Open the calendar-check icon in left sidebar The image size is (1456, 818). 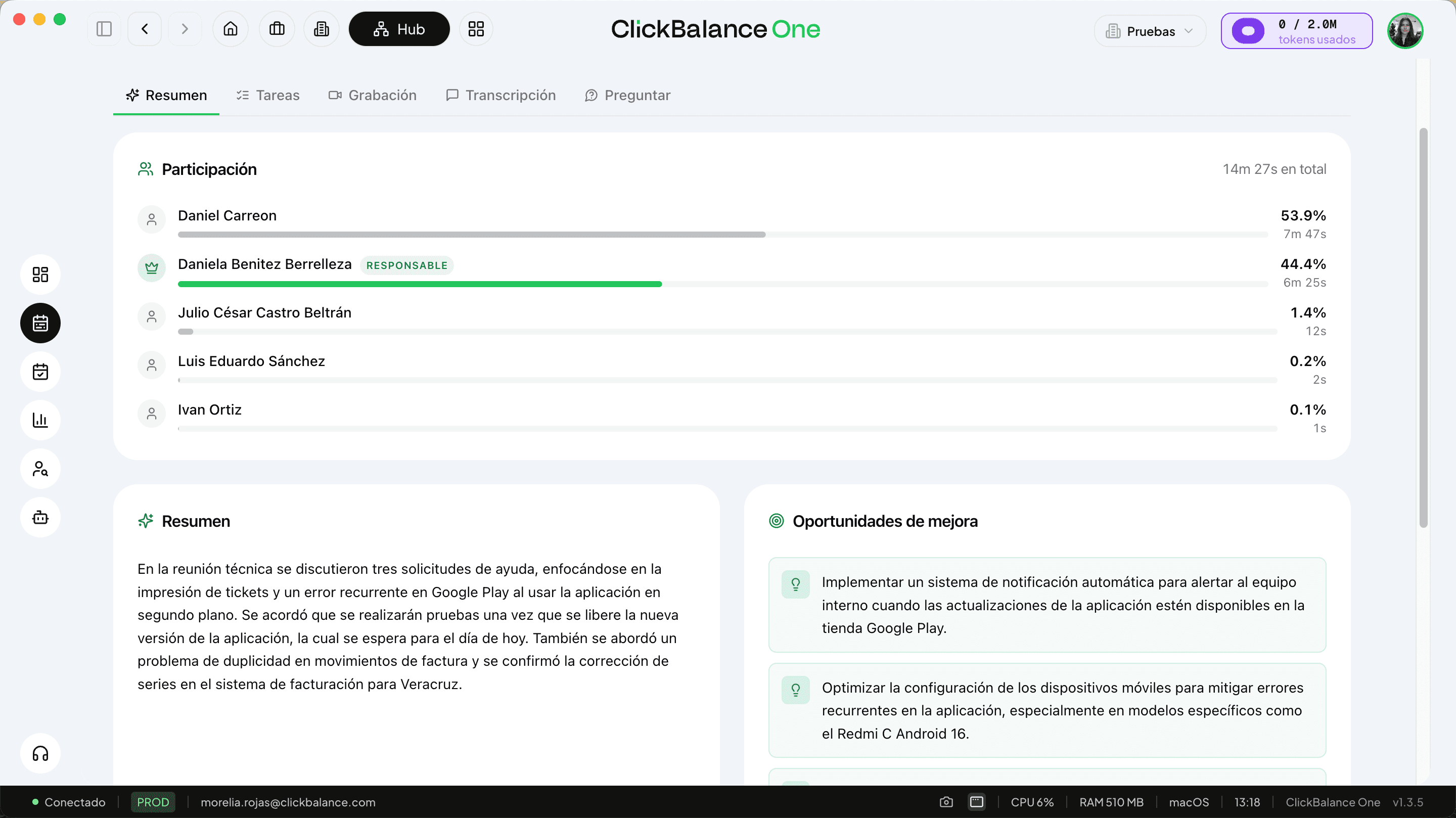pos(40,372)
